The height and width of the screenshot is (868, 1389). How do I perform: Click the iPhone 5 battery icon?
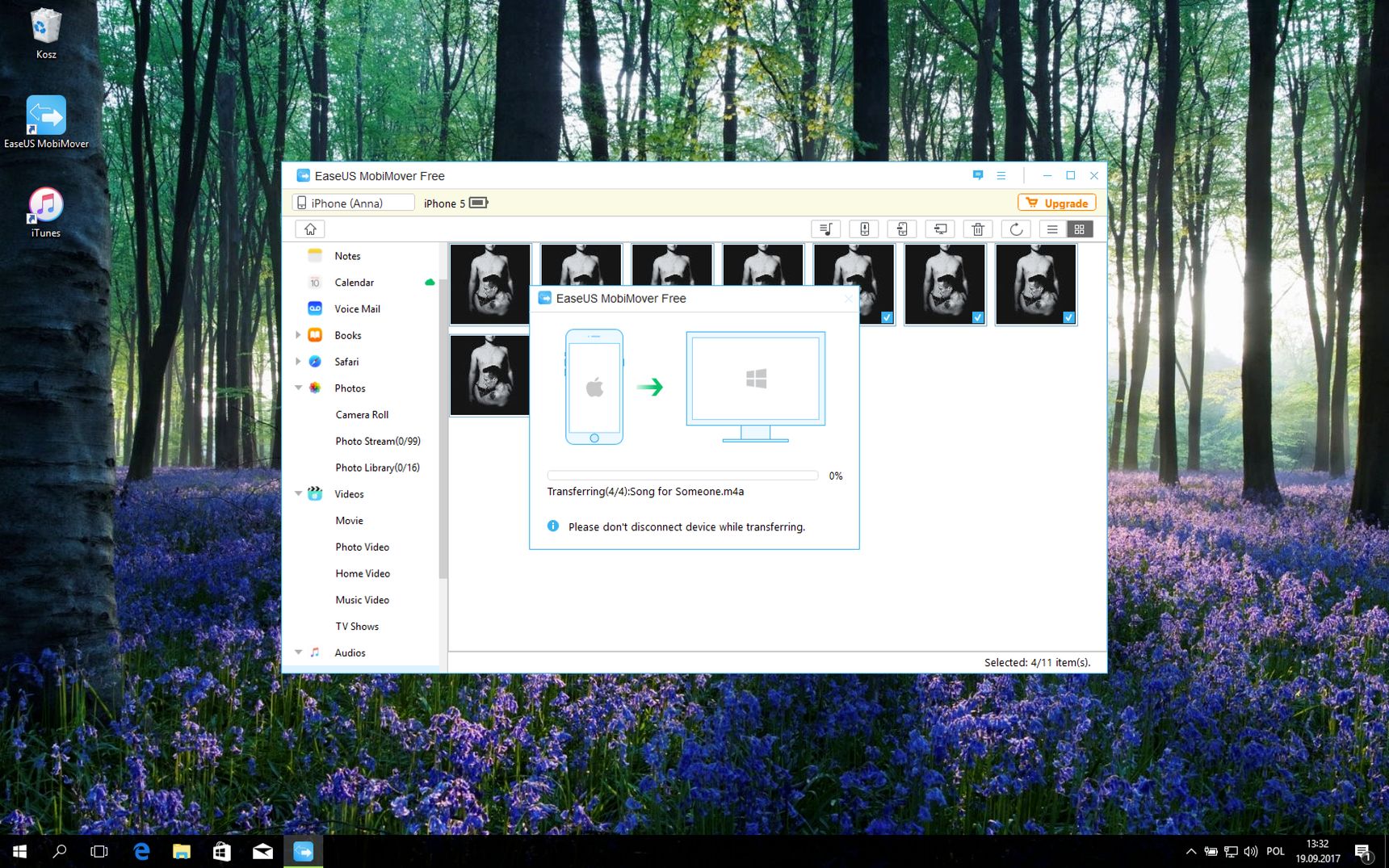479,203
